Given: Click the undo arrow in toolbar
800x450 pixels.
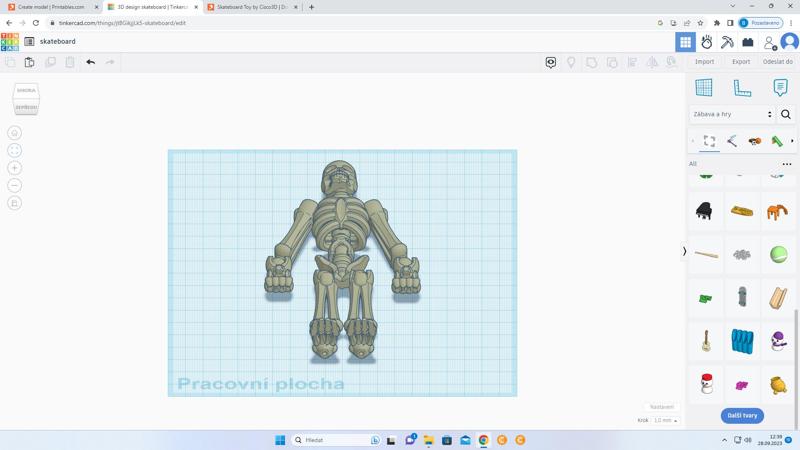Looking at the screenshot, I should coord(90,62).
